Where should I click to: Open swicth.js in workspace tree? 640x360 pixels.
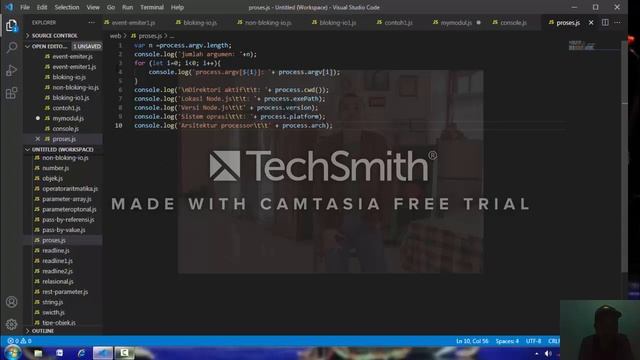click(53, 312)
